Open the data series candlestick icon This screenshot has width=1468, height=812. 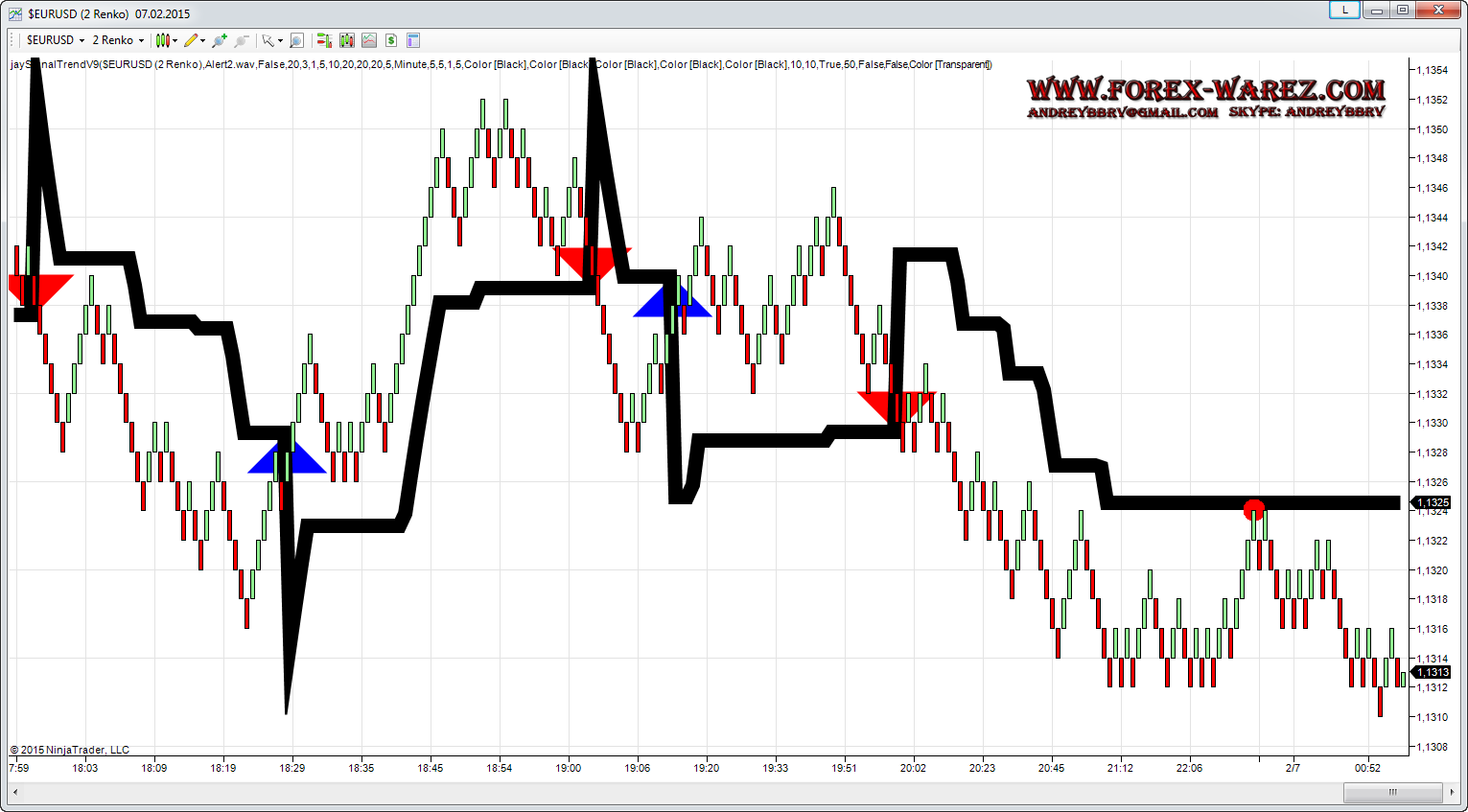coord(346,40)
